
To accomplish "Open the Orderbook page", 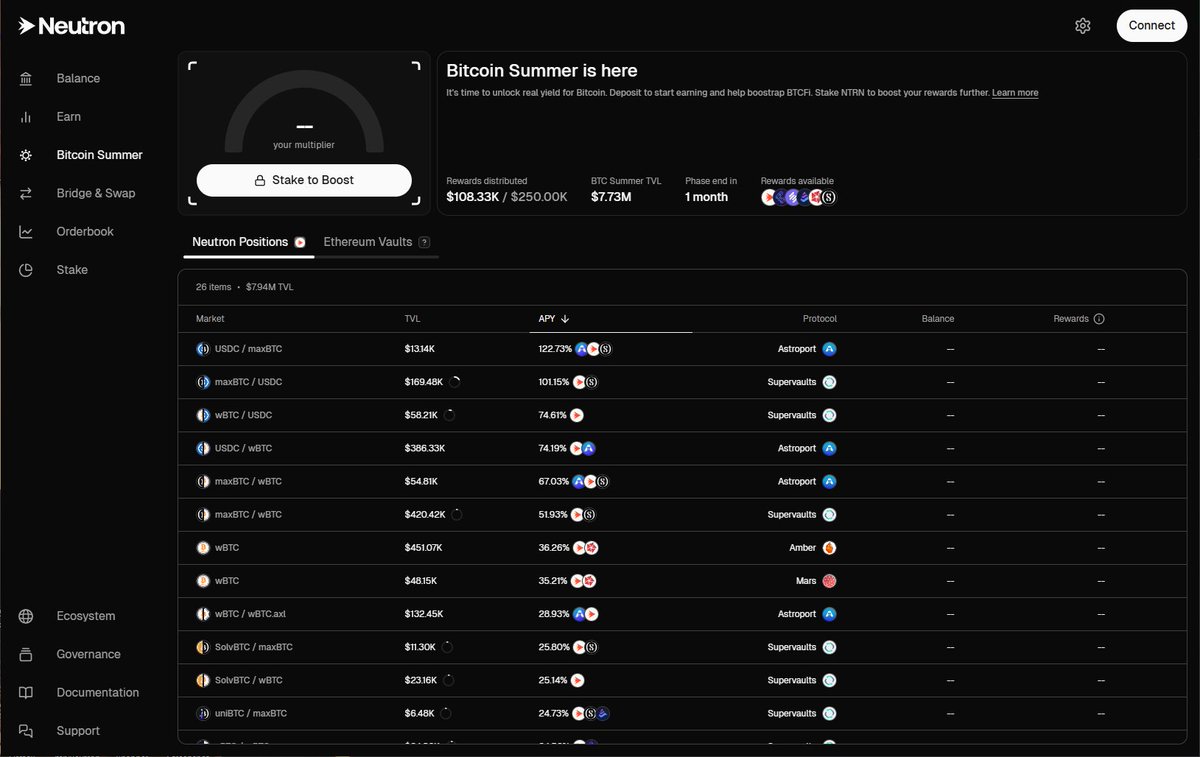I will (x=85, y=231).
